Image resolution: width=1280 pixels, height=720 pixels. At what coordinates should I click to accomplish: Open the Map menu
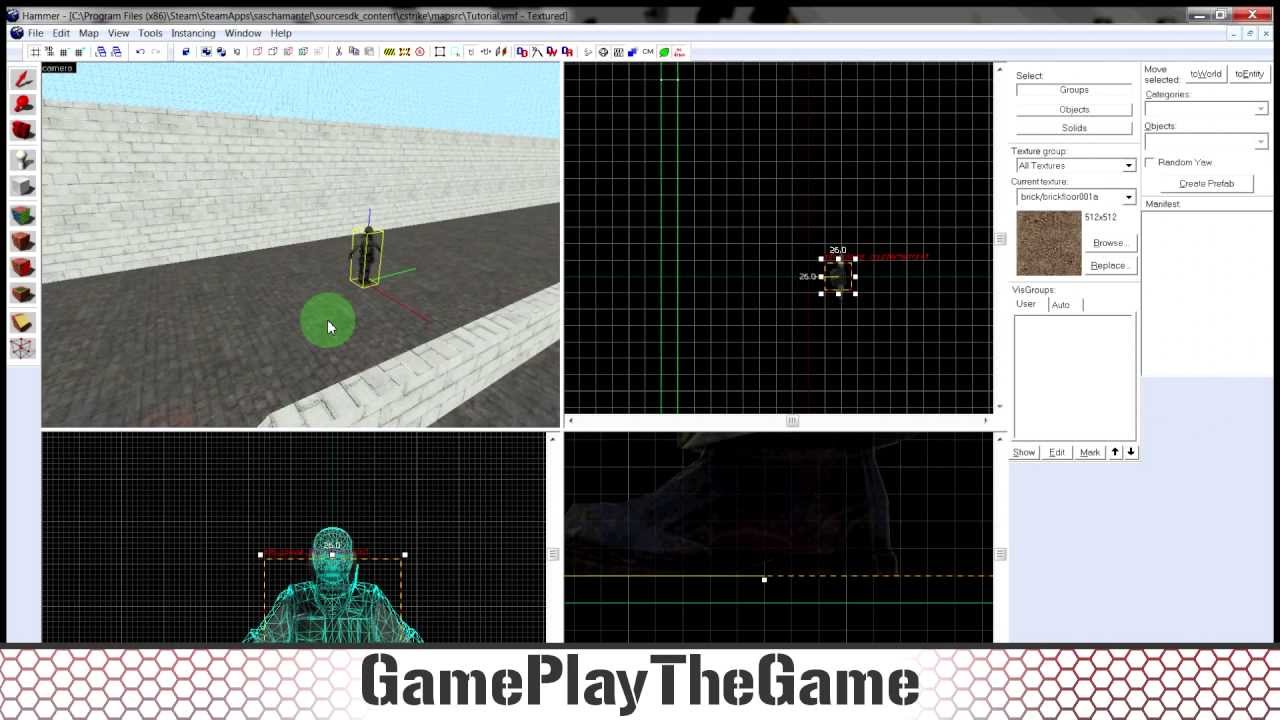(89, 33)
